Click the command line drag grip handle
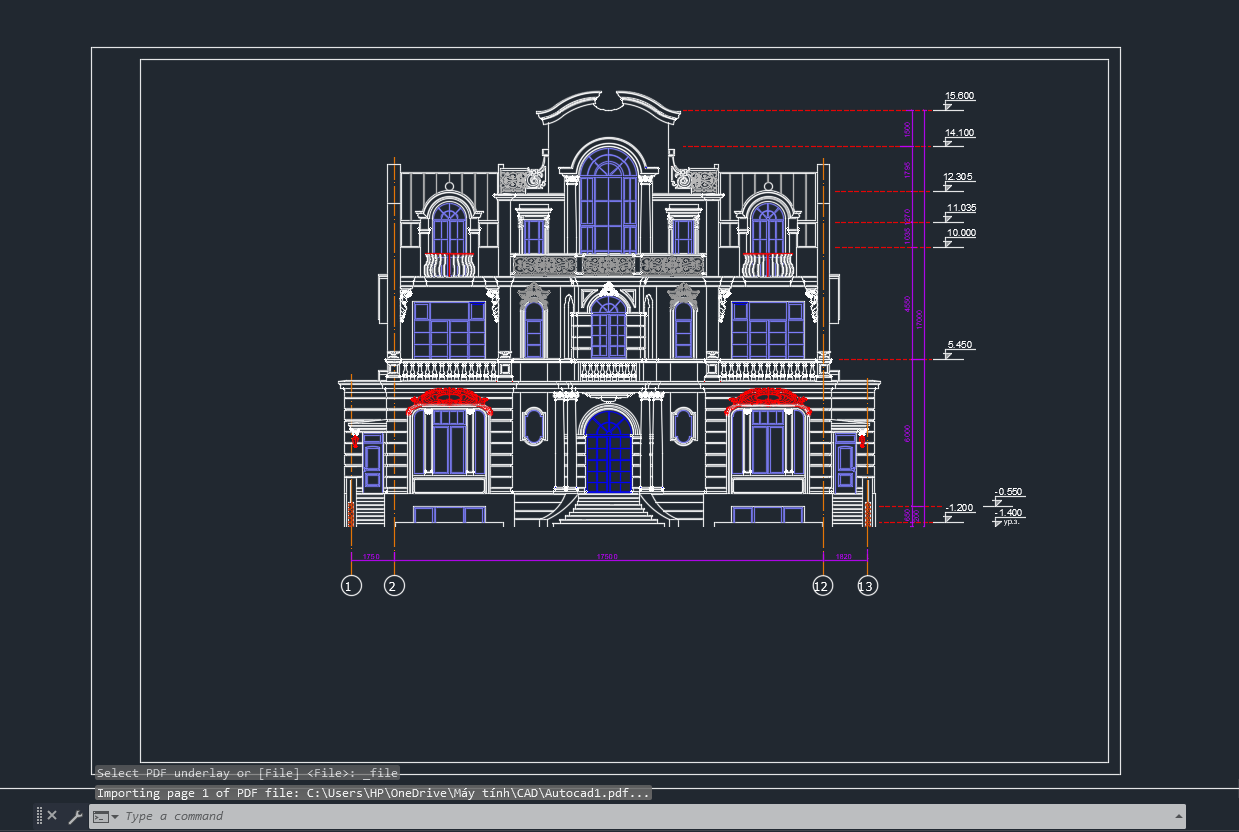The image size is (1239, 832). 40,816
